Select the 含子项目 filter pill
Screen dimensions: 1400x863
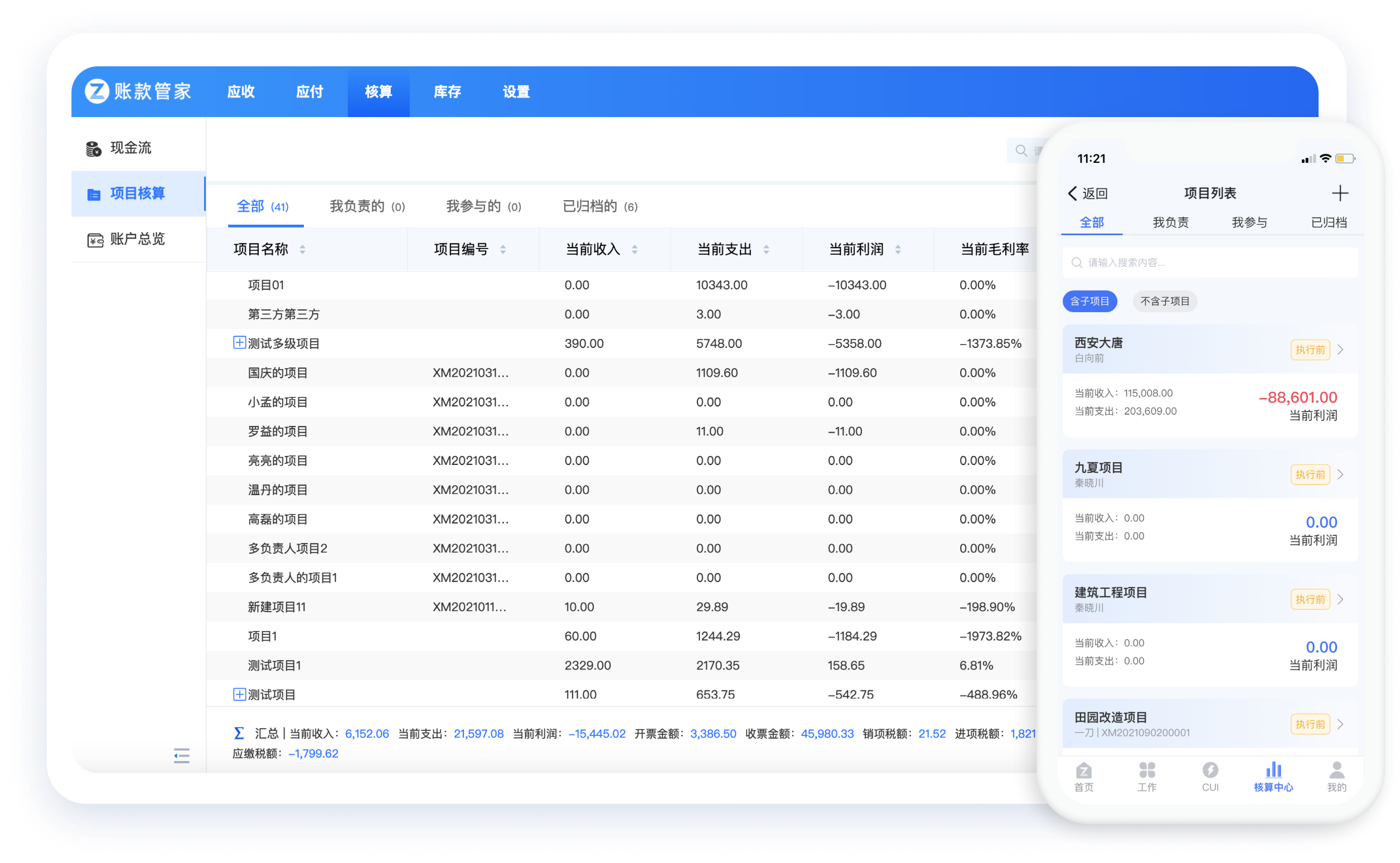click(1089, 302)
